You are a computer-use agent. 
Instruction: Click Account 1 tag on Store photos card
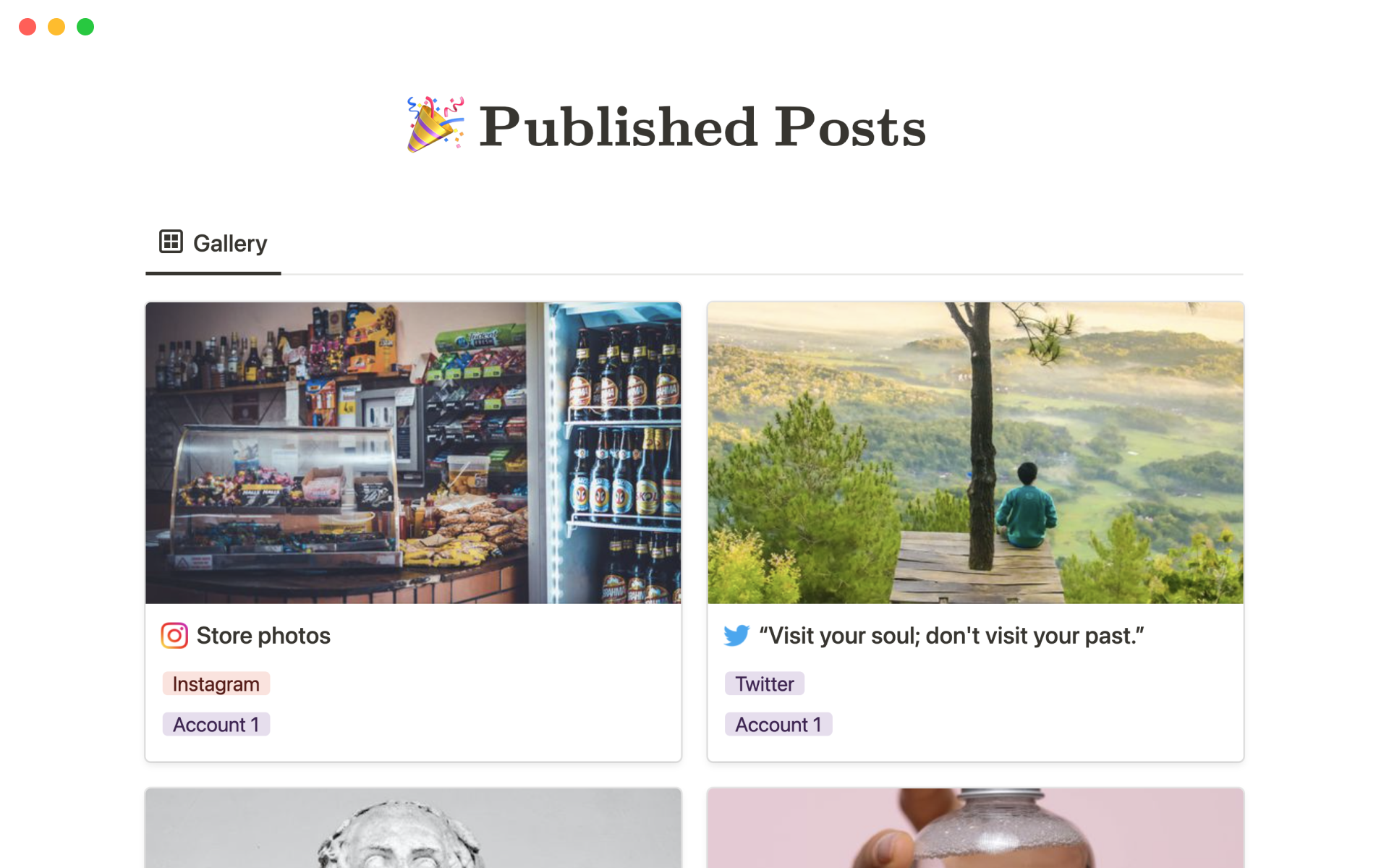[216, 724]
